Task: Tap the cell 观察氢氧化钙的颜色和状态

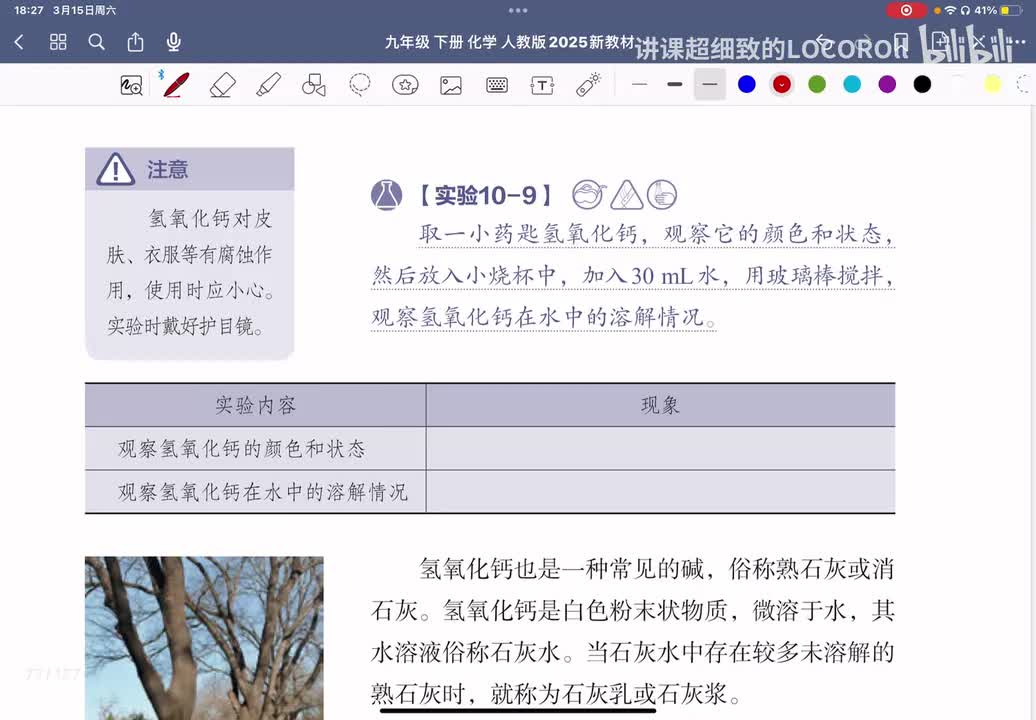Action: [x=256, y=449]
